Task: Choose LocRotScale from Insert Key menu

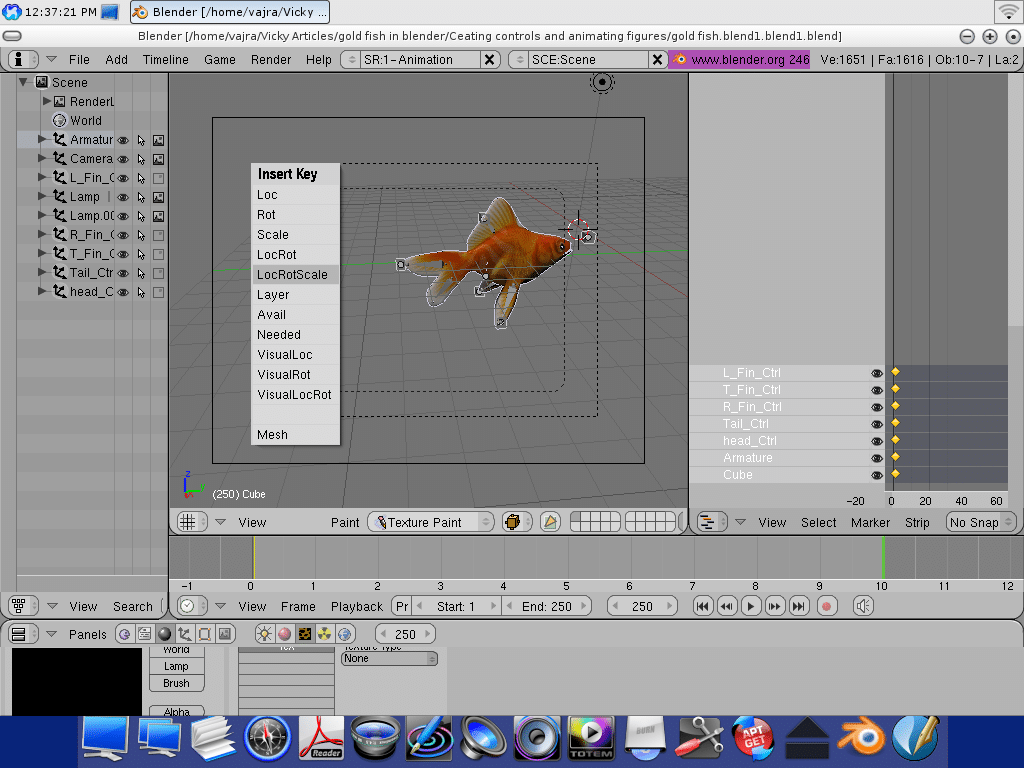Action: click(x=294, y=275)
